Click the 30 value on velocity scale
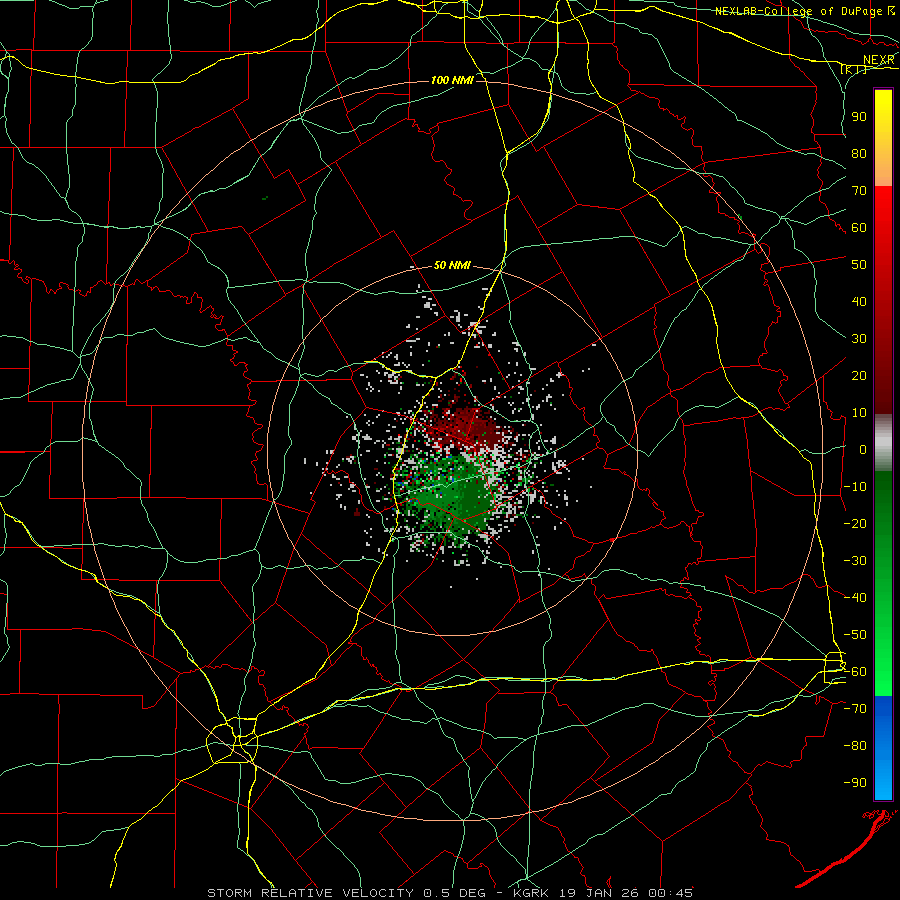 (x=859, y=339)
